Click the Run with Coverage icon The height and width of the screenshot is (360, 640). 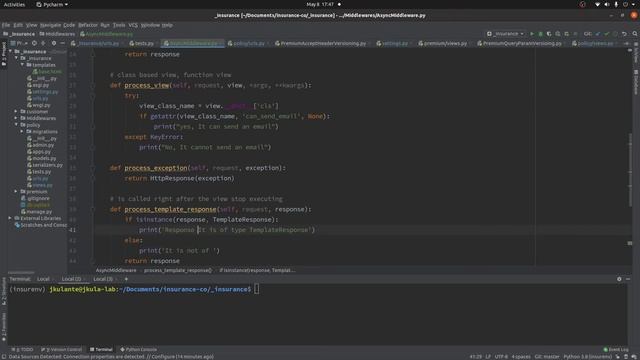click(x=549, y=34)
